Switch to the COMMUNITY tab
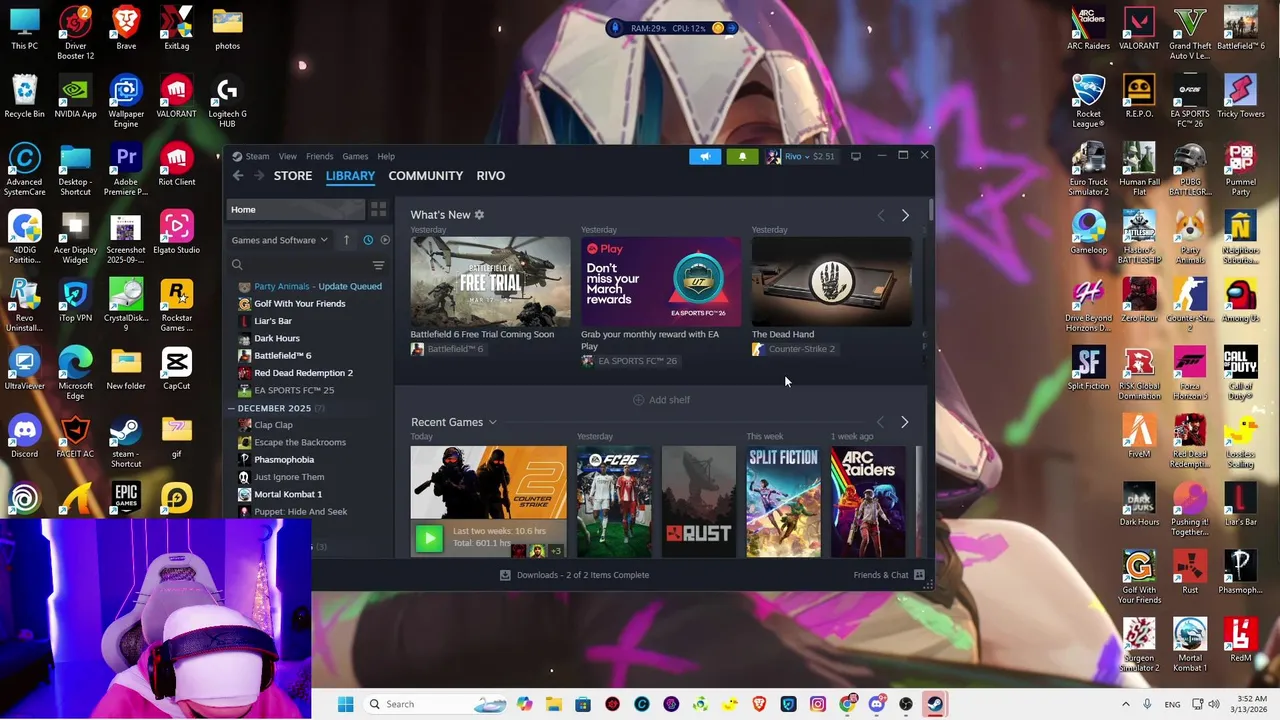 426,176
